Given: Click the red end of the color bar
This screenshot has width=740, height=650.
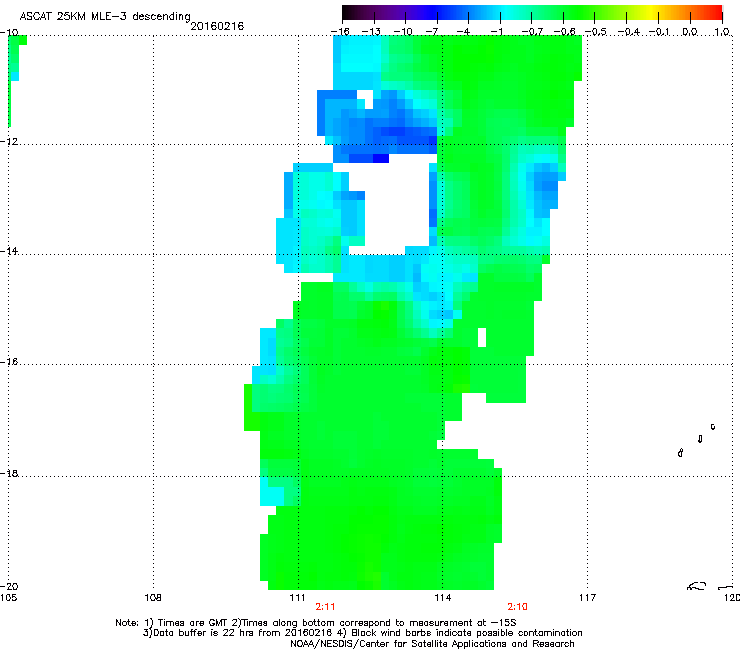Looking at the screenshot, I should pyautogui.click(x=714, y=12).
